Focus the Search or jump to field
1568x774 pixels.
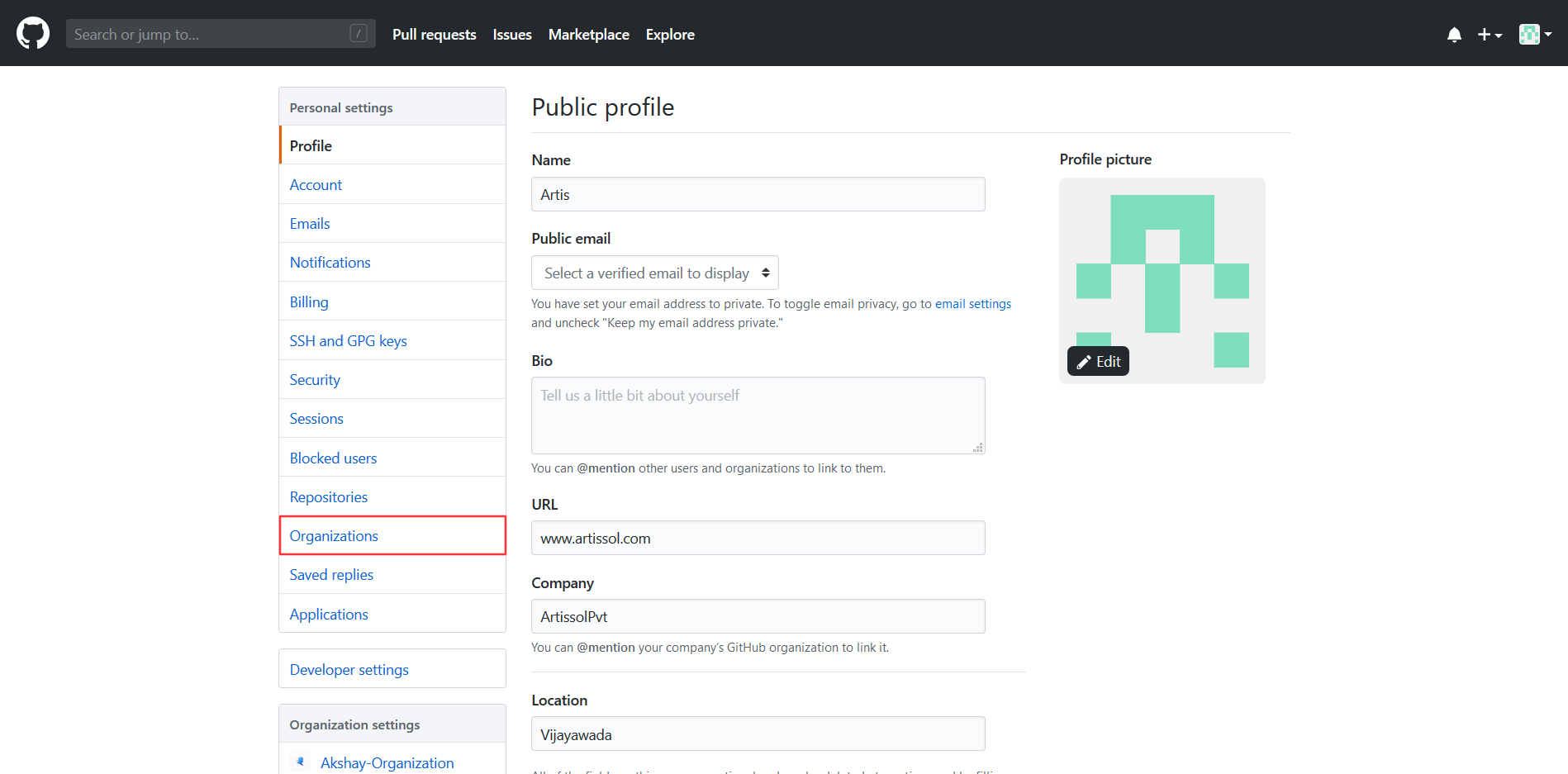[x=221, y=34]
